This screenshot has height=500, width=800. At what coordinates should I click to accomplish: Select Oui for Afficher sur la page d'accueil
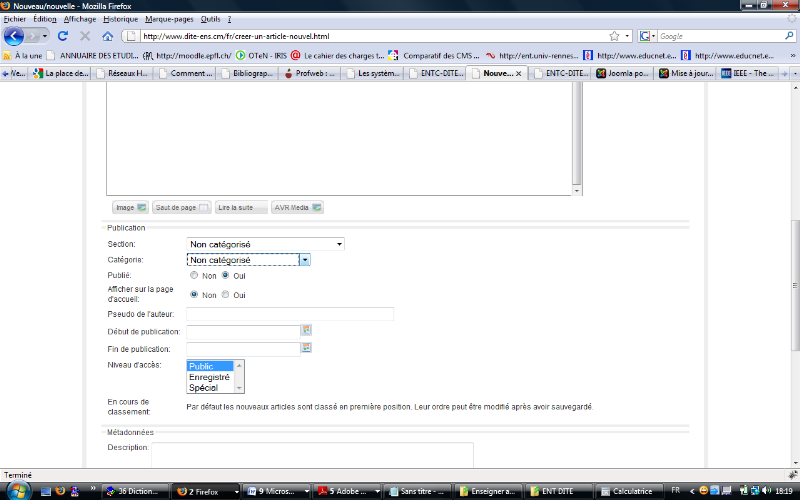(225, 294)
